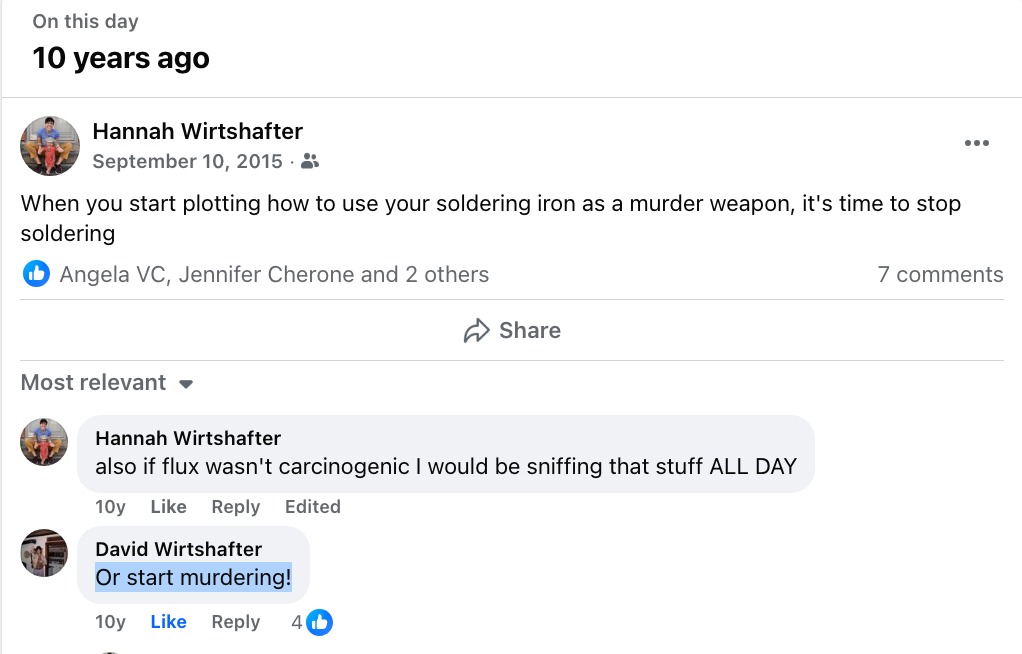Reply to David's murdering comment
1022x654 pixels.
tap(235, 622)
